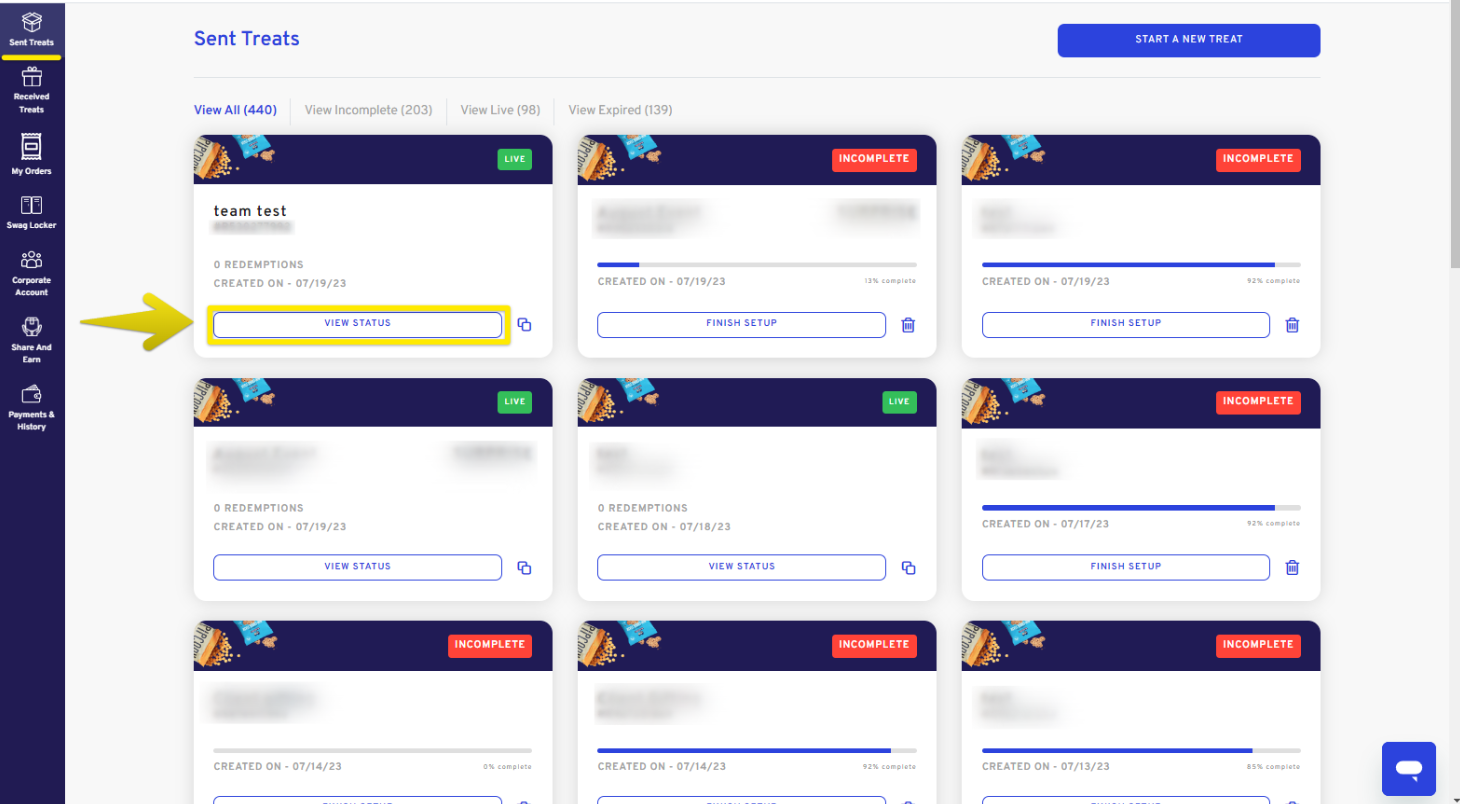Delete the treat created 07/17/23 via trash icon
The height and width of the screenshot is (804, 1460).
1292,568
